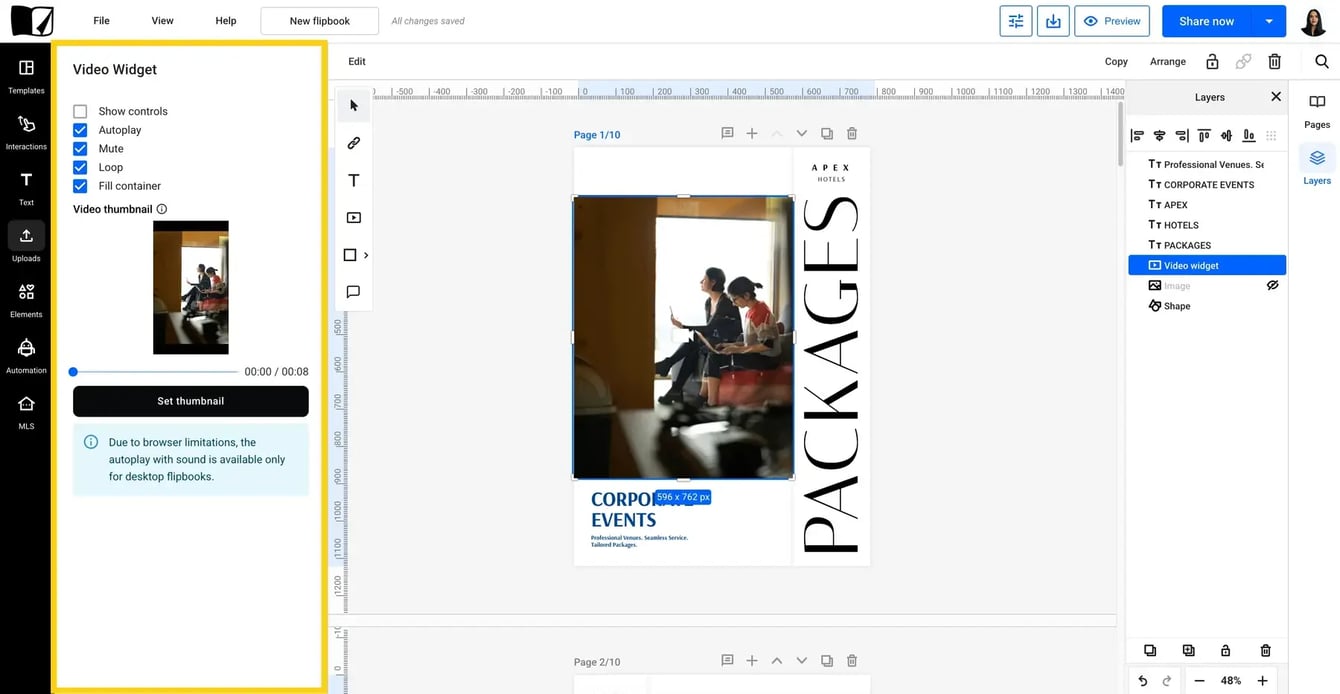Select the PACKAGES layer
Image resolution: width=1340 pixels, height=694 pixels.
click(x=1207, y=245)
